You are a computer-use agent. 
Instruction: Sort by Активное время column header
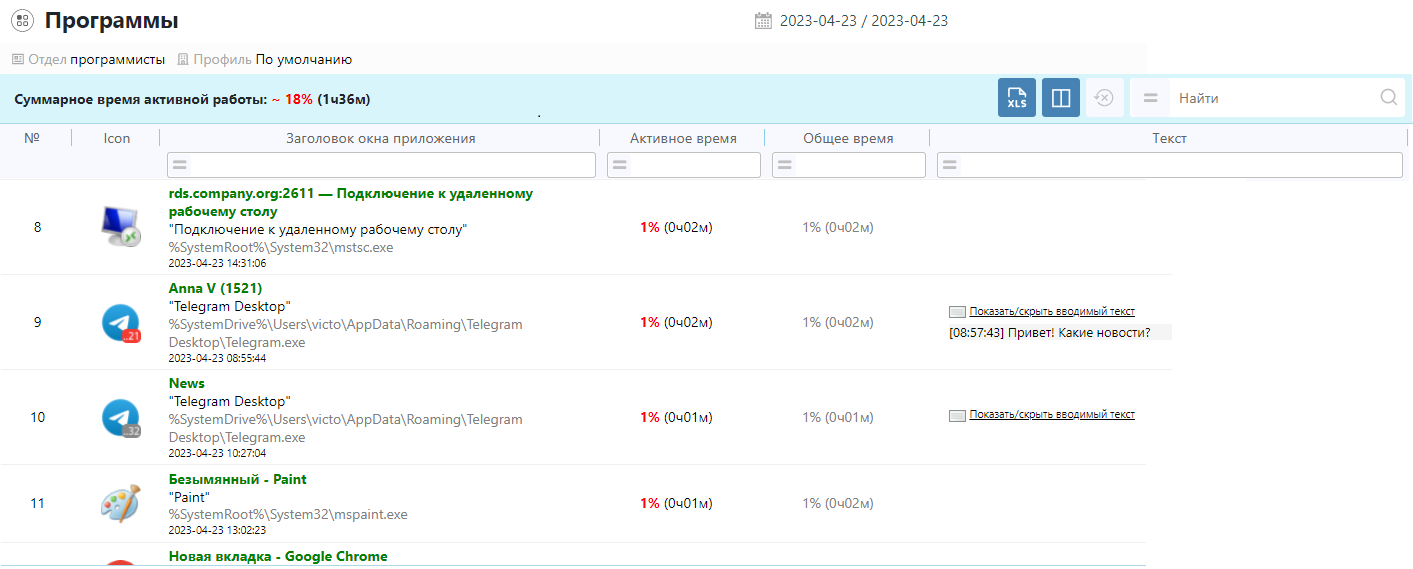click(682, 139)
